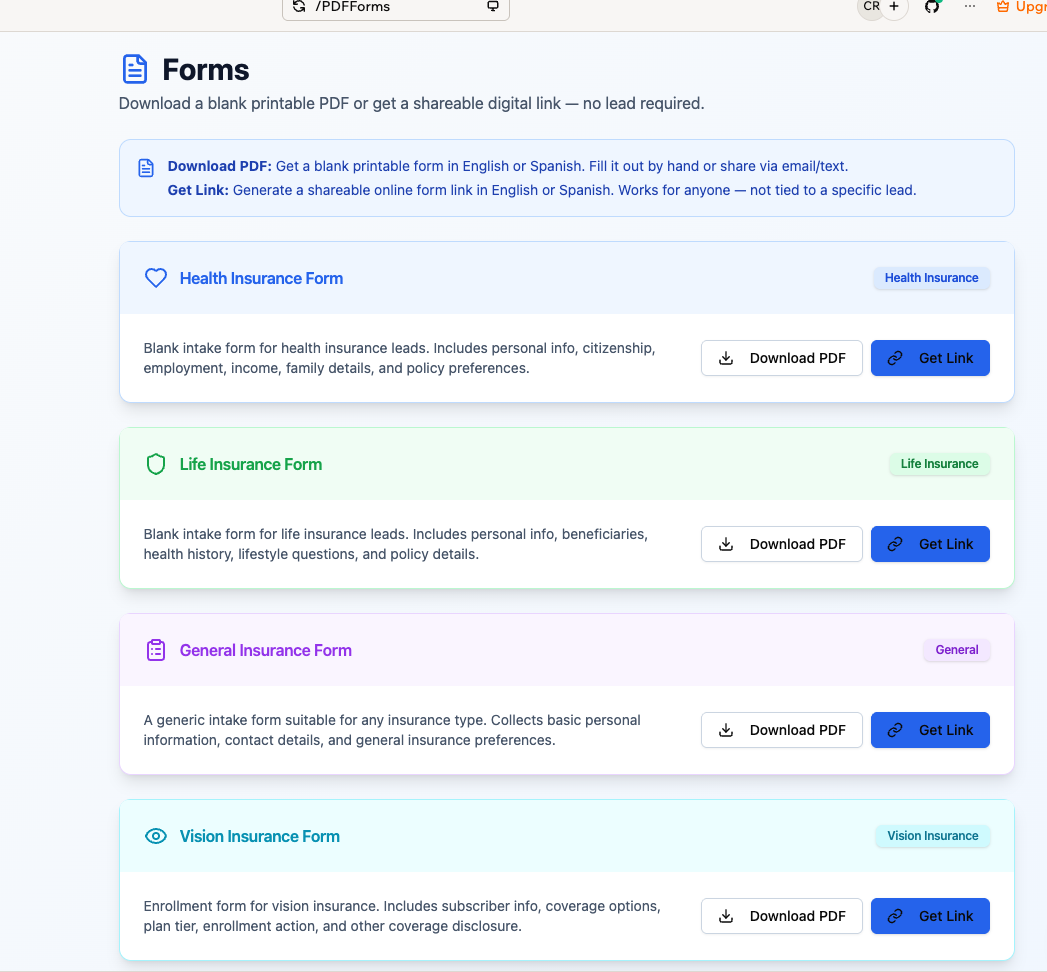Click the Health Insurance badge
This screenshot has width=1047, height=972.
(x=931, y=278)
